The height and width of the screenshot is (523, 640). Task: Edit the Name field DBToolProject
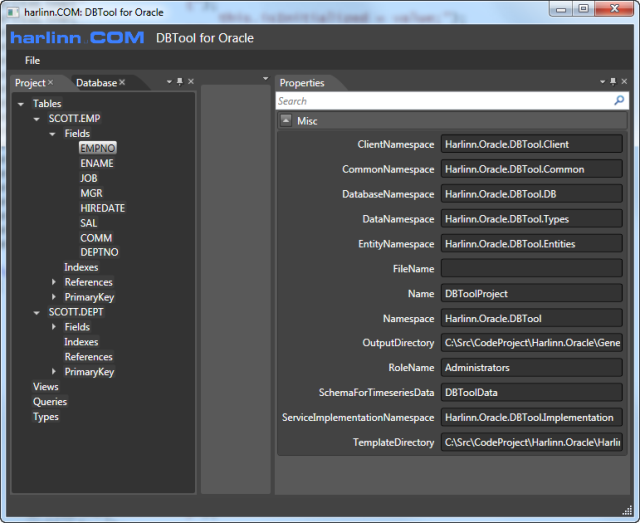coord(531,294)
